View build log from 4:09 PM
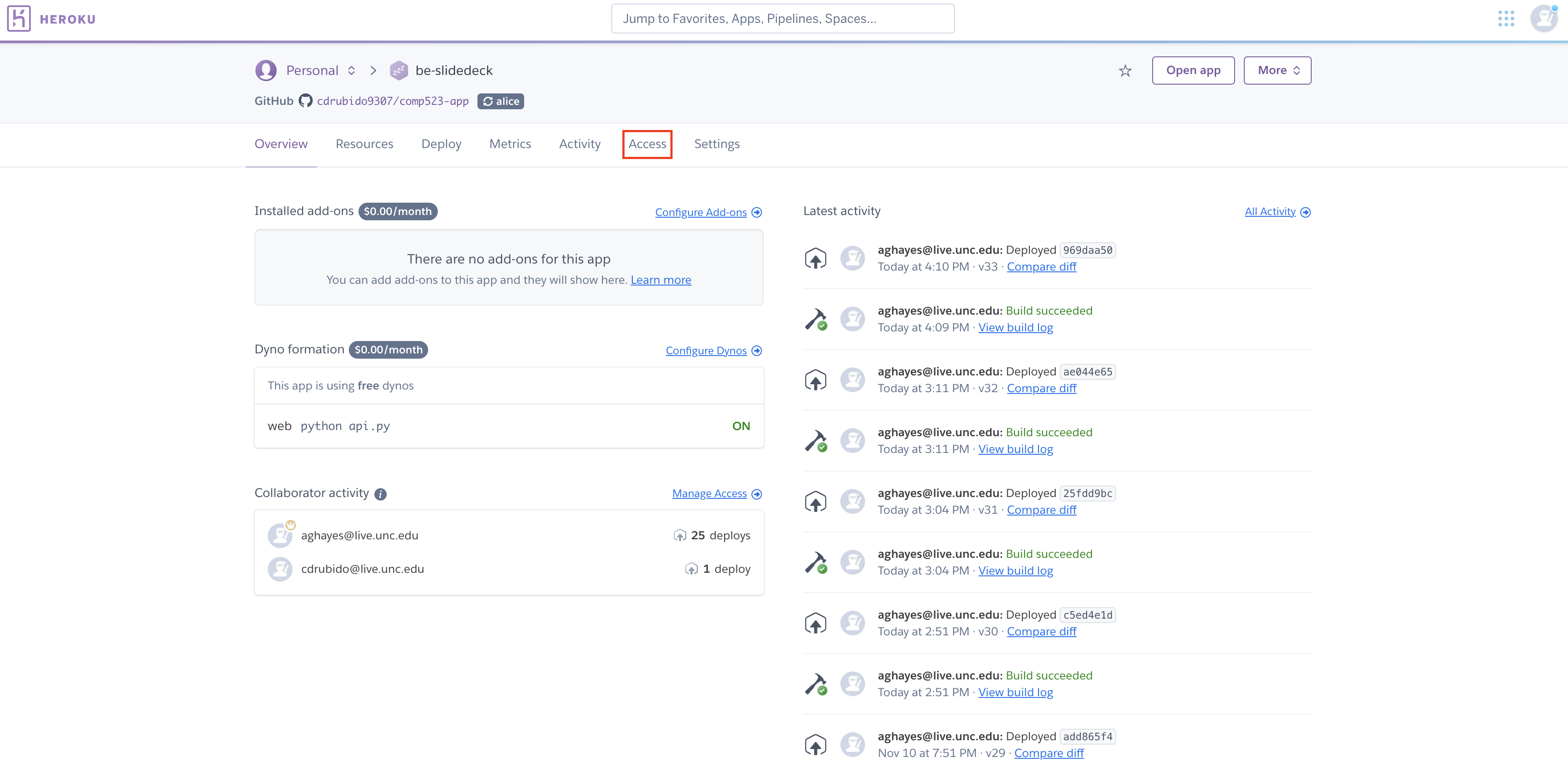This screenshot has width=1568, height=779. click(1015, 328)
